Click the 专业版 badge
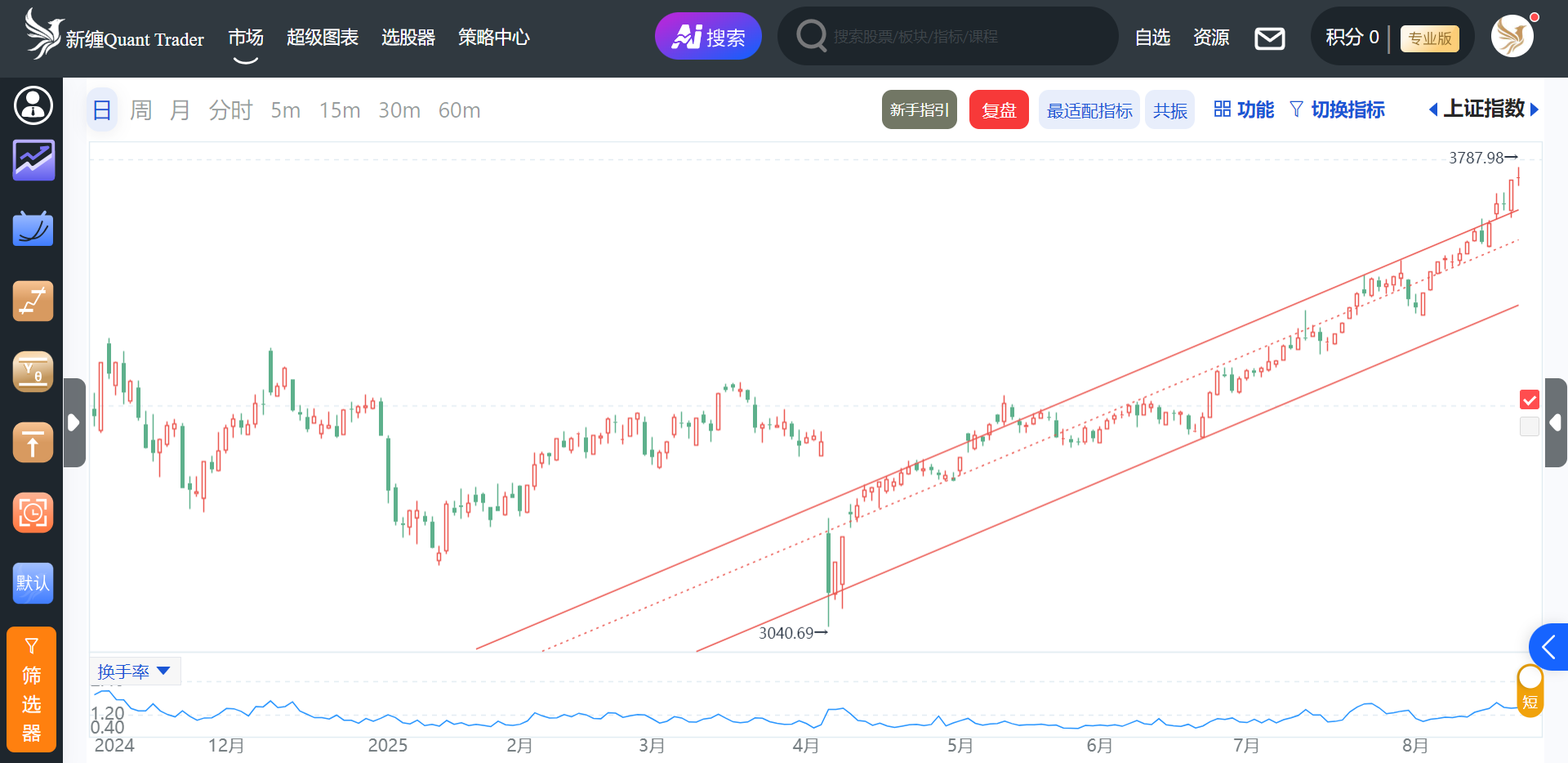The image size is (1568, 763). pyautogui.click(x=1429, y=38)
